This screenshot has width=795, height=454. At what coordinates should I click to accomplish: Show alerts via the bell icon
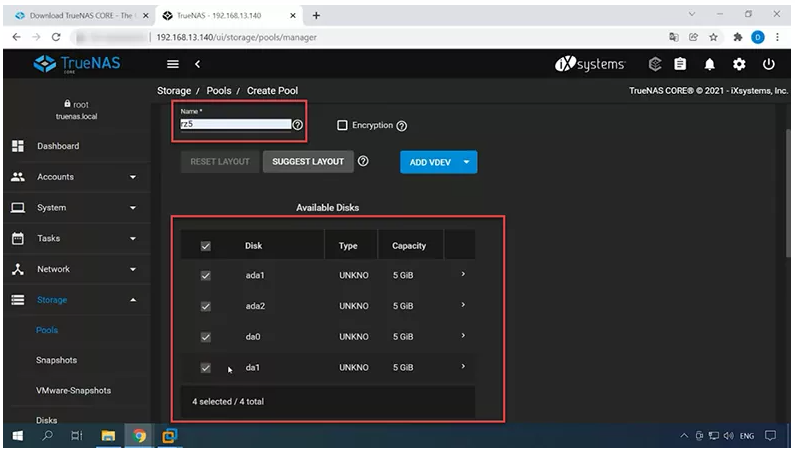tap(709, 64)
